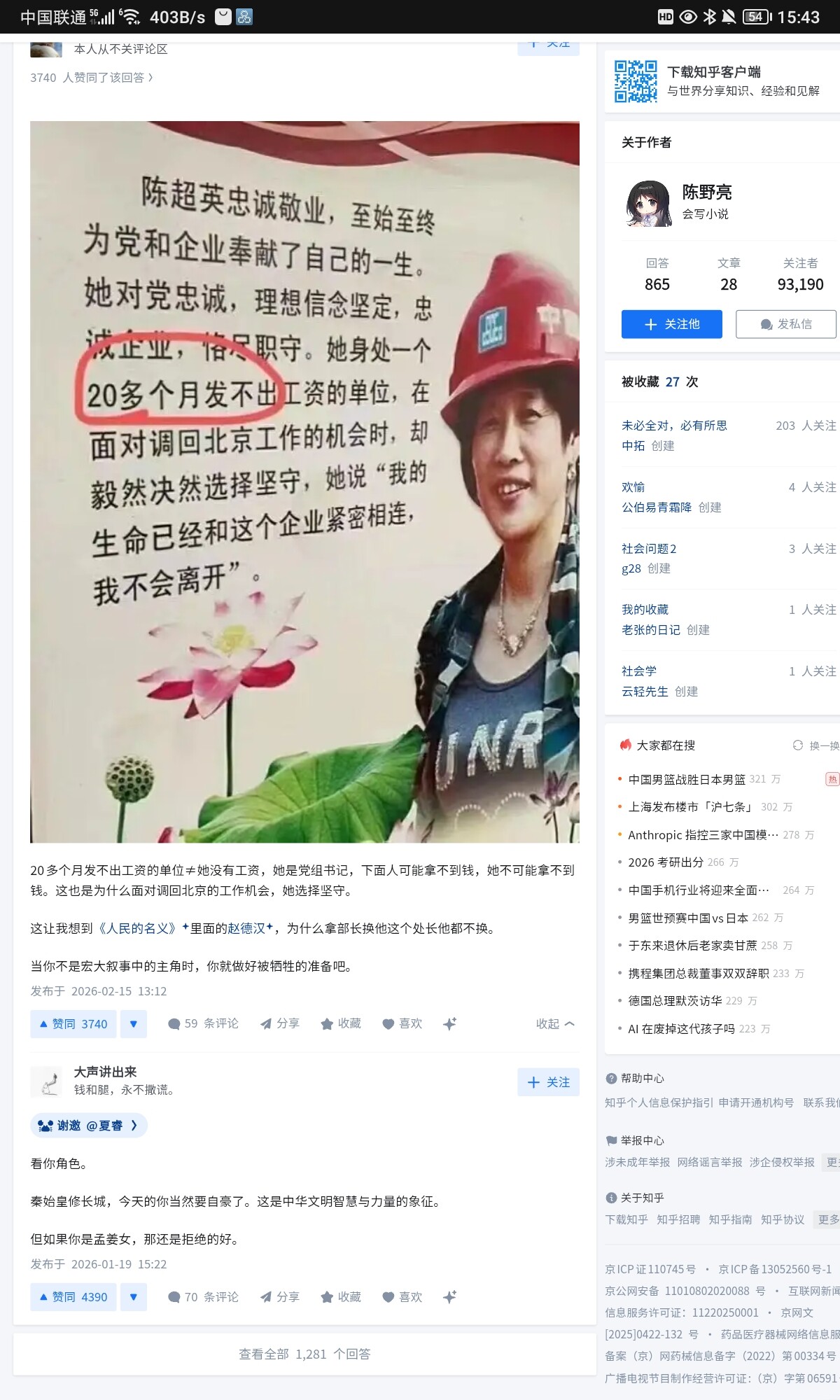The height and width of the screenshot is (1400, 840).
Task: Toggle downvote arrow beside 赞同 3740
Action: coord(134,1024)
